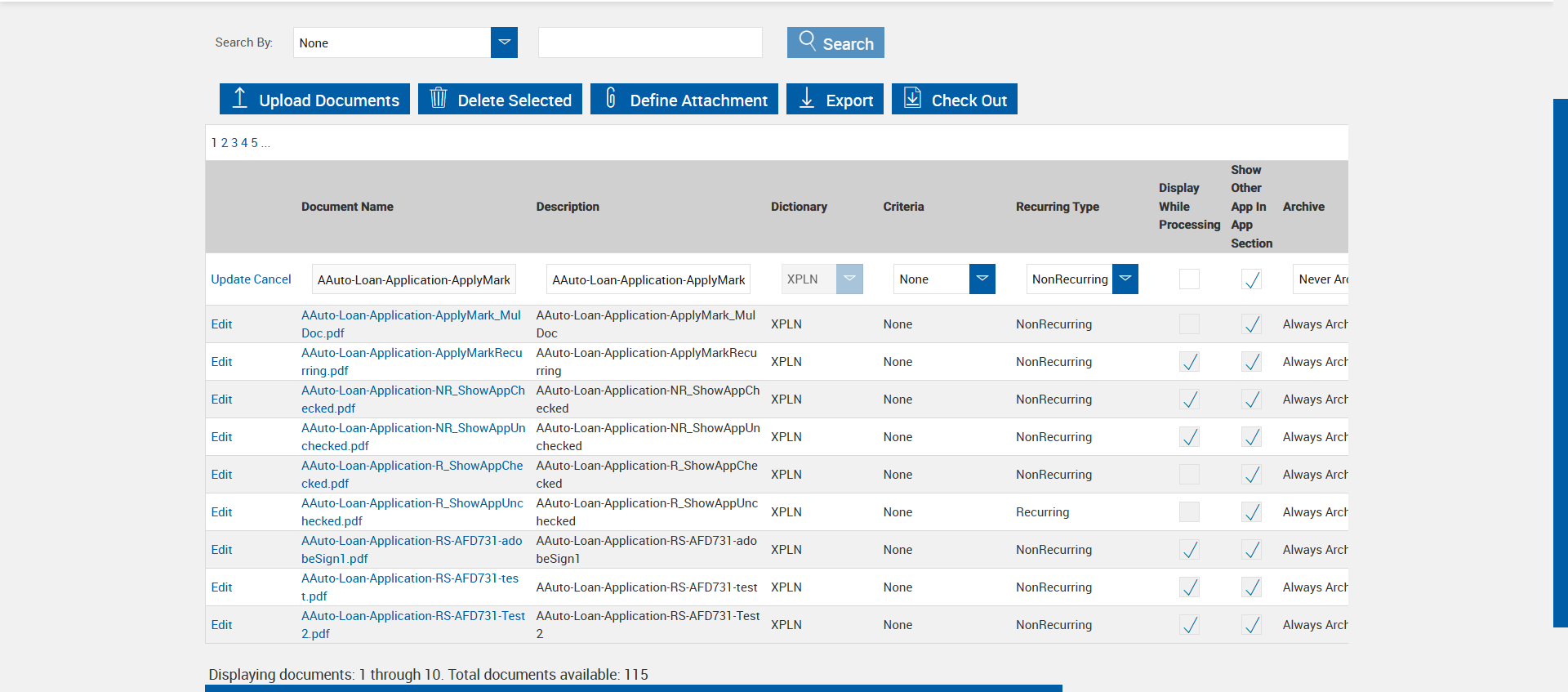This screenshot has height=692, width=1568.
Task: Click the download arrow icon on Export
Action: 807,98
